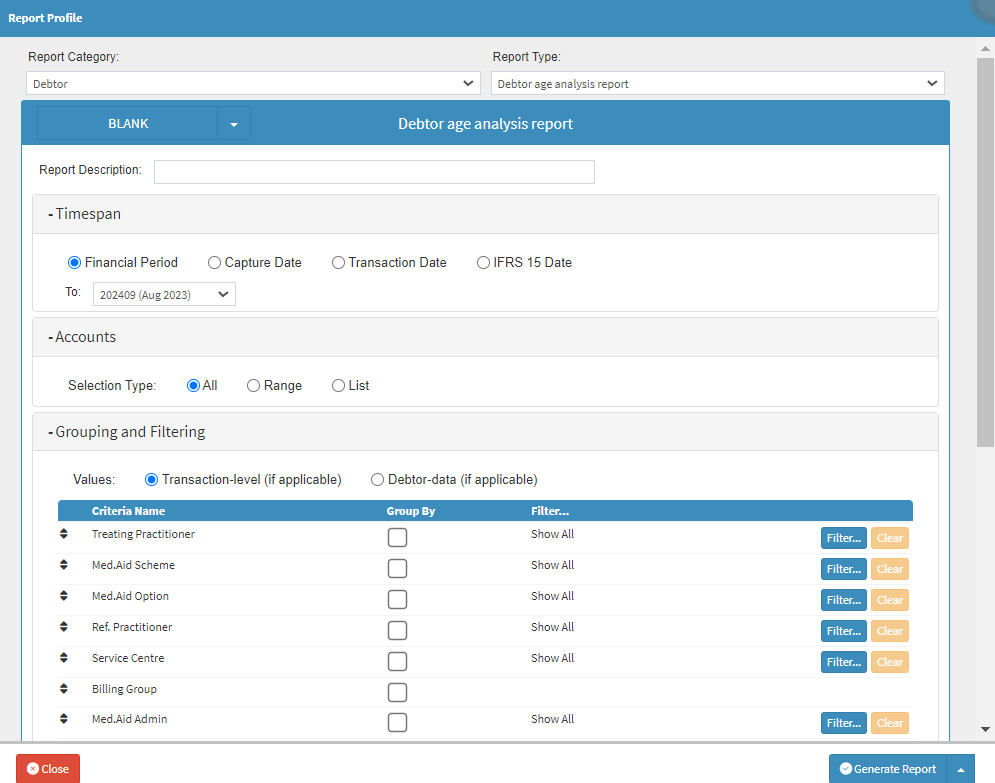Click the sort arrows beside Ref. Practitioner
995x783 pixels.
tap(64, 628)
